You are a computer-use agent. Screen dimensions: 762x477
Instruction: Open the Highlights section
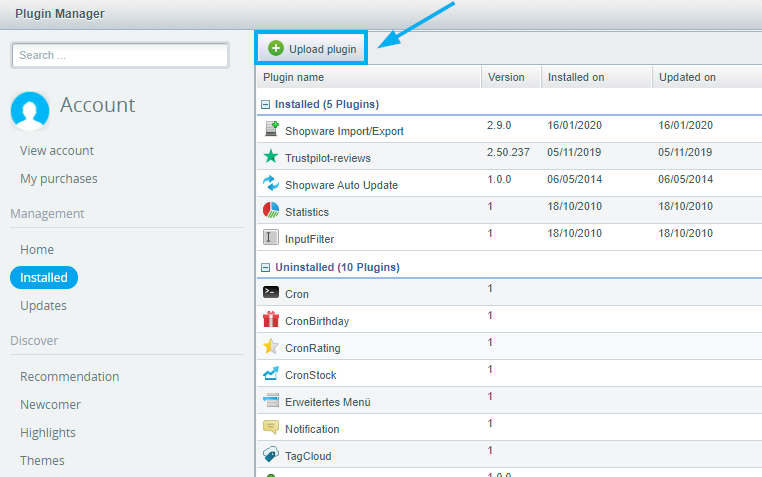point(48,433)
